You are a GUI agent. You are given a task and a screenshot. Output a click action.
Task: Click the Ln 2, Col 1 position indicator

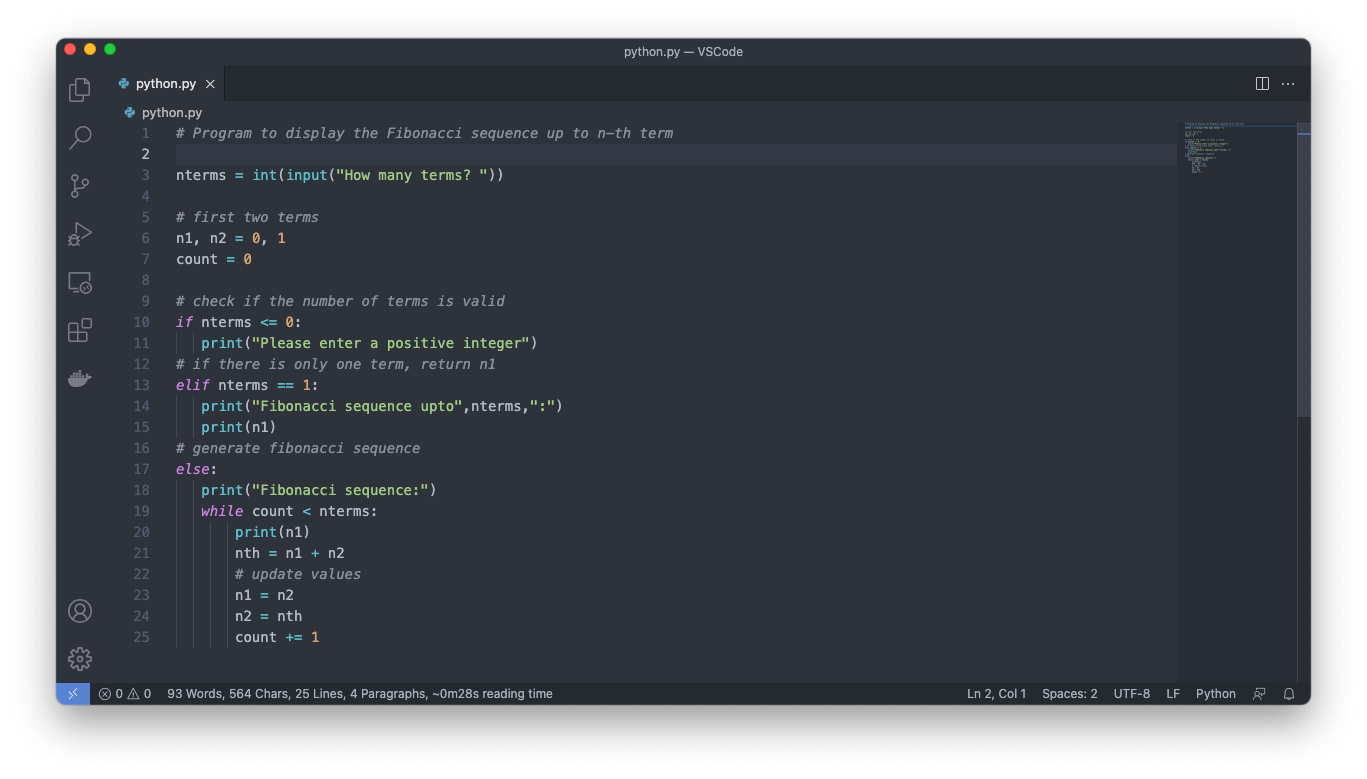(996, 694)
